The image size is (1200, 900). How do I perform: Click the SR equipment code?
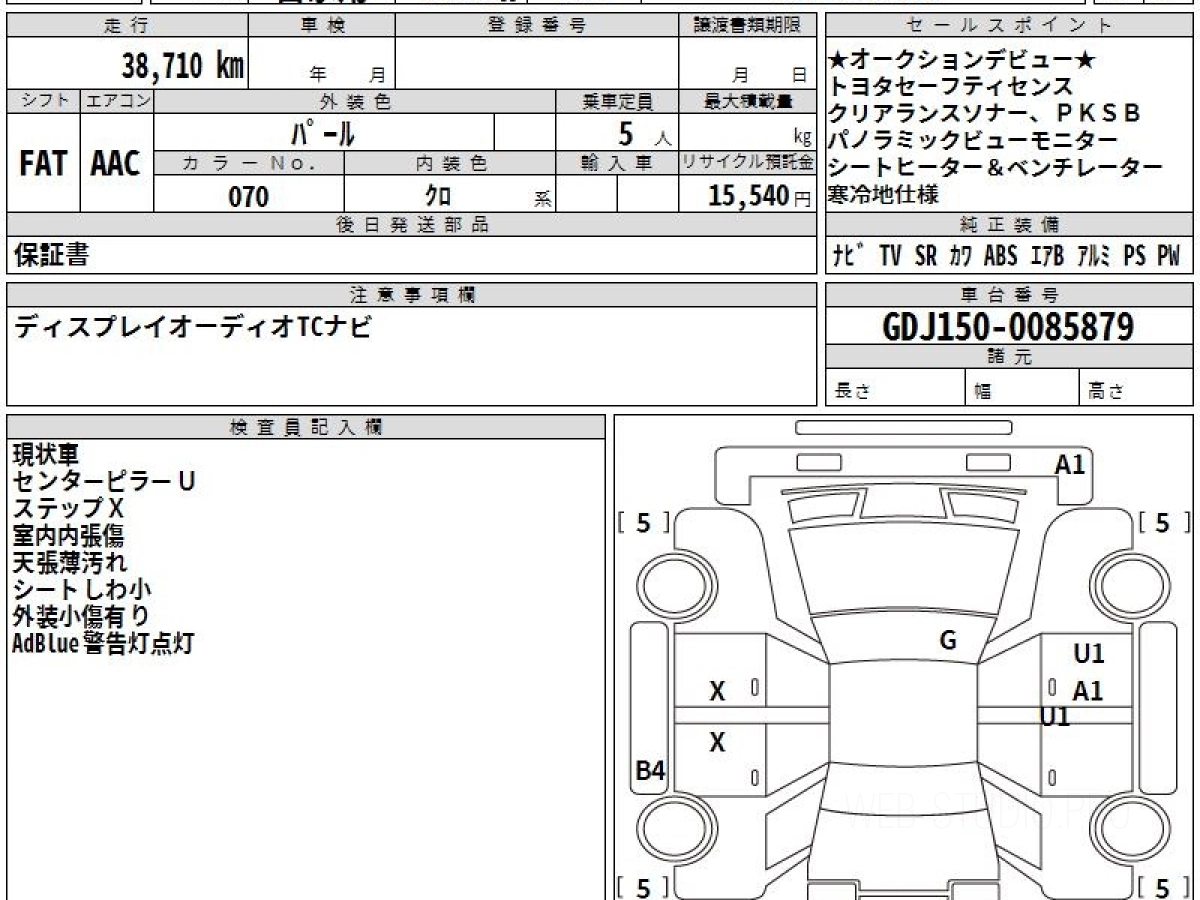926,256
